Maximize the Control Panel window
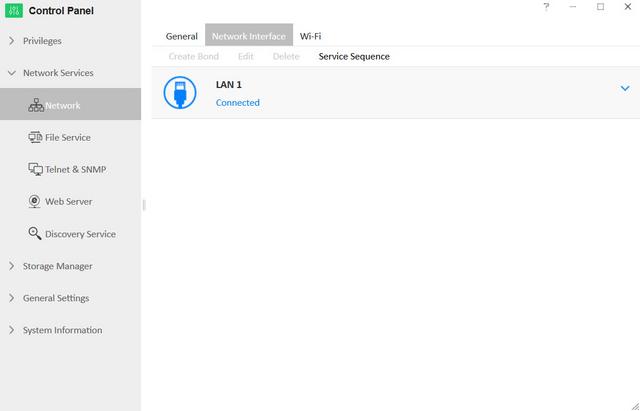Image resolution: width=640 pixels, height=411 pixels. tap(600, 7)
